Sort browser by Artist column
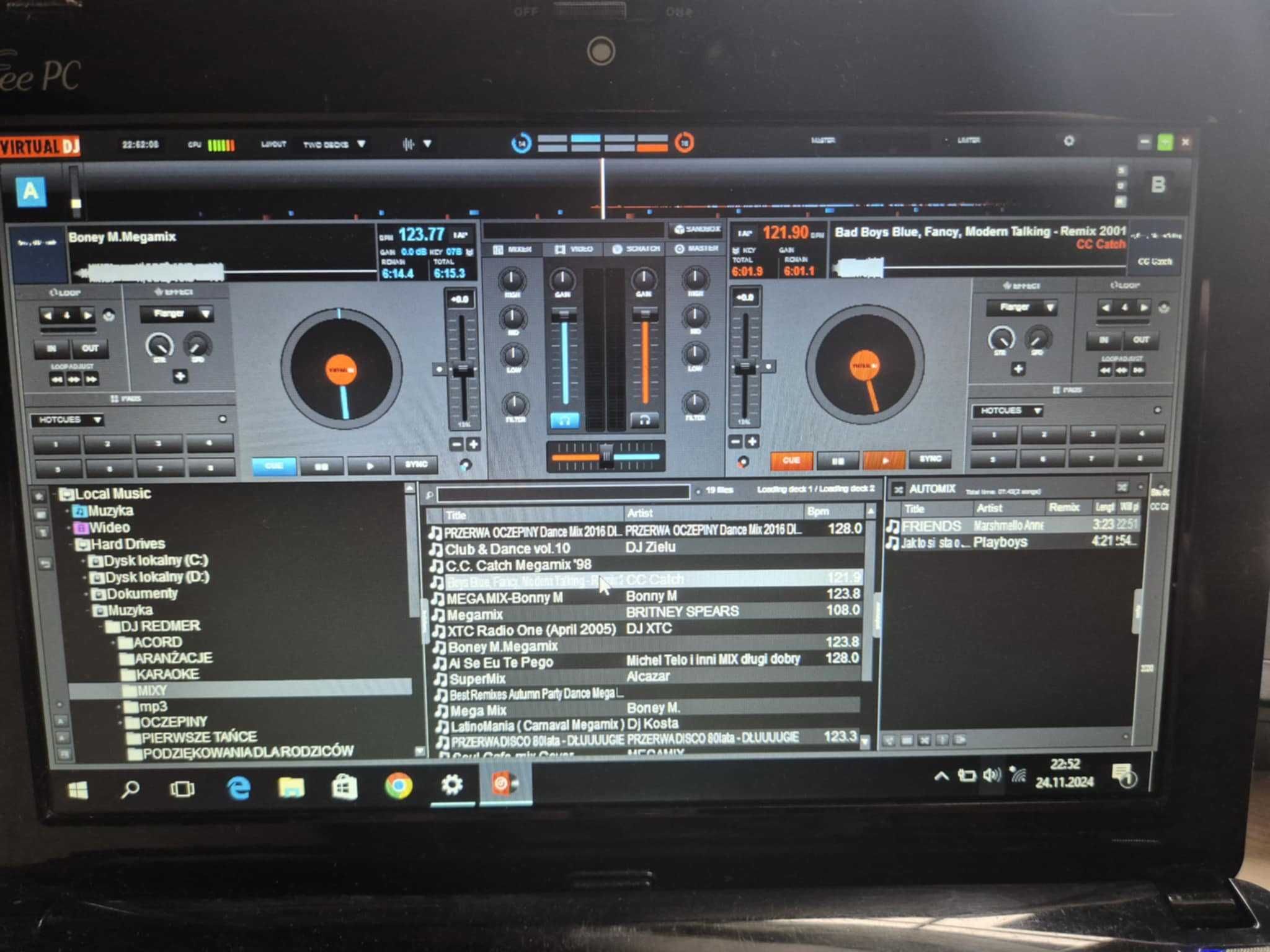1270x952 pixels. [x=713, y=513]
